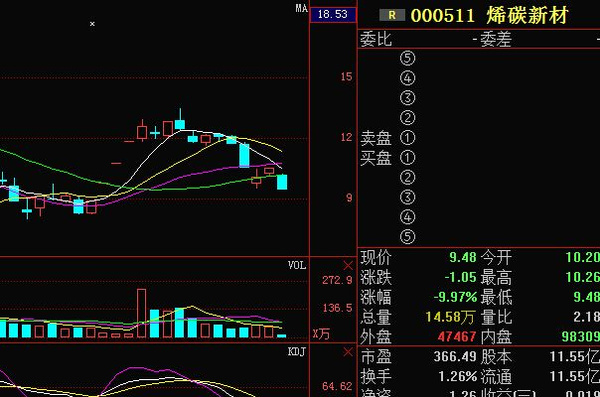The height and width of the screenshot is (397, 600).
Task: Select sell order level 5 circle
Action: click(408, 58)
